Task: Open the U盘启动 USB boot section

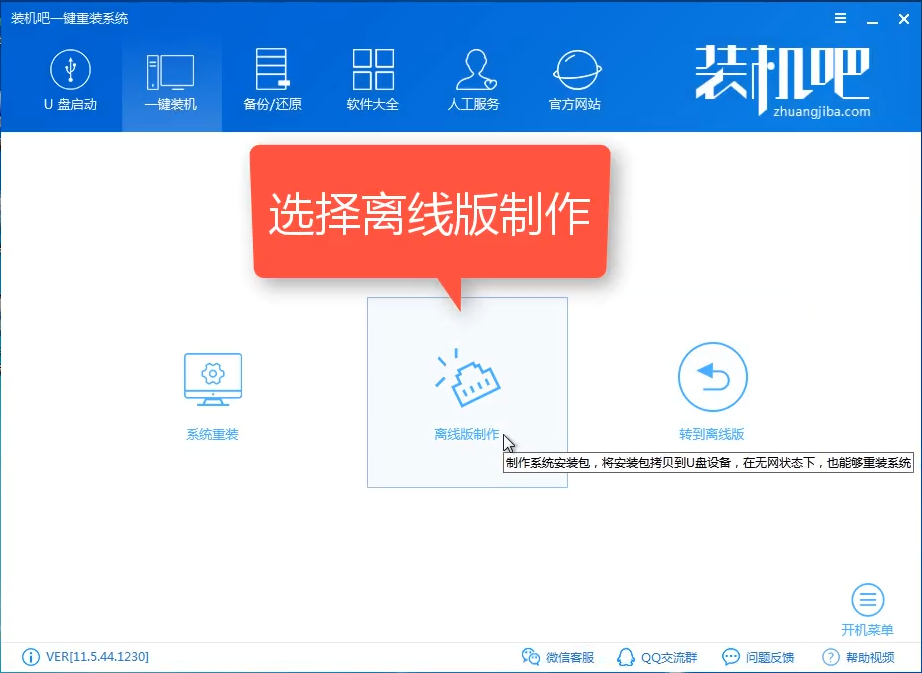Action: (x=70, y=80)
